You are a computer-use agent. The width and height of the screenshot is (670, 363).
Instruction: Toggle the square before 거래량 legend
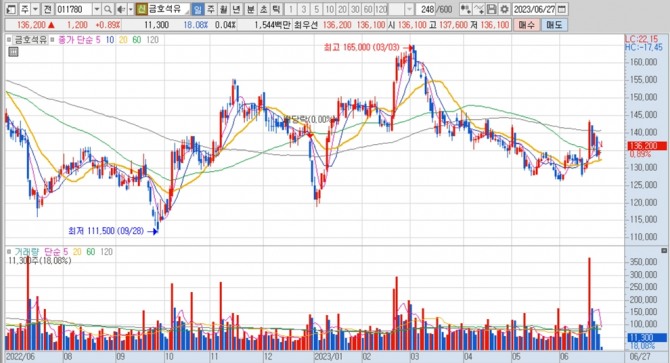[x=9, y=252]
